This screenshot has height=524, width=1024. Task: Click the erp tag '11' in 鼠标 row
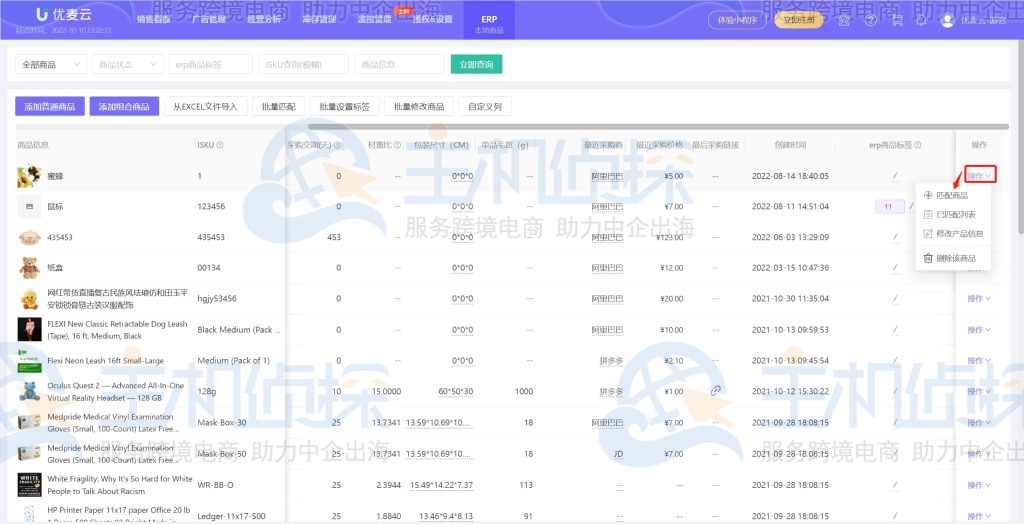[x=888, y=206]
